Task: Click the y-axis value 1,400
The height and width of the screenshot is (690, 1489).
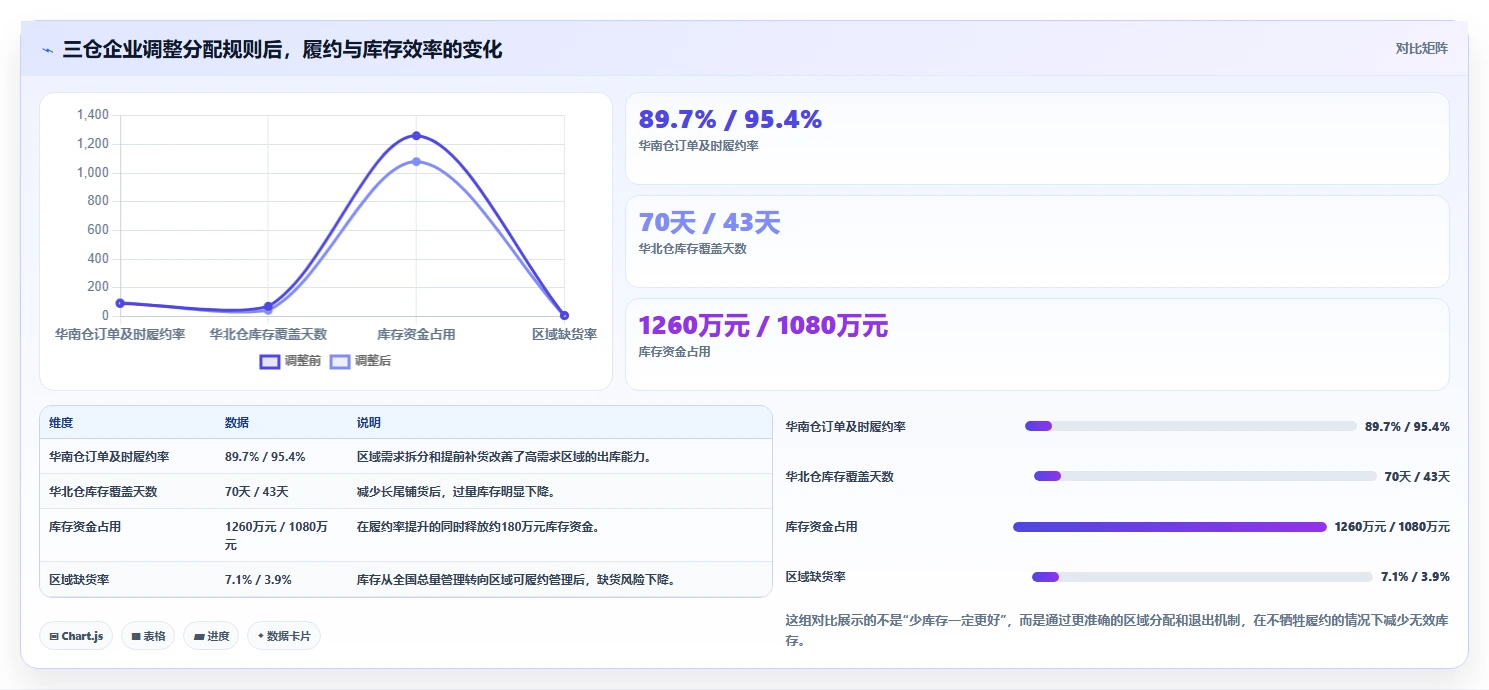Action: pos(93,115)
